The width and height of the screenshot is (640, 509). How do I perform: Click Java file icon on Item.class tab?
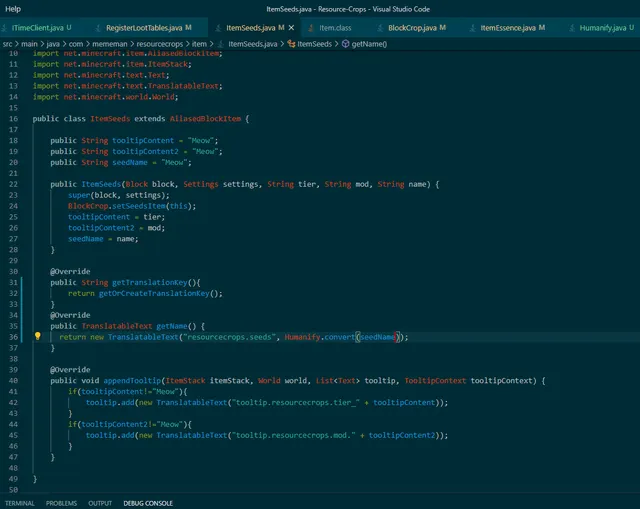[x=311, y=28]
